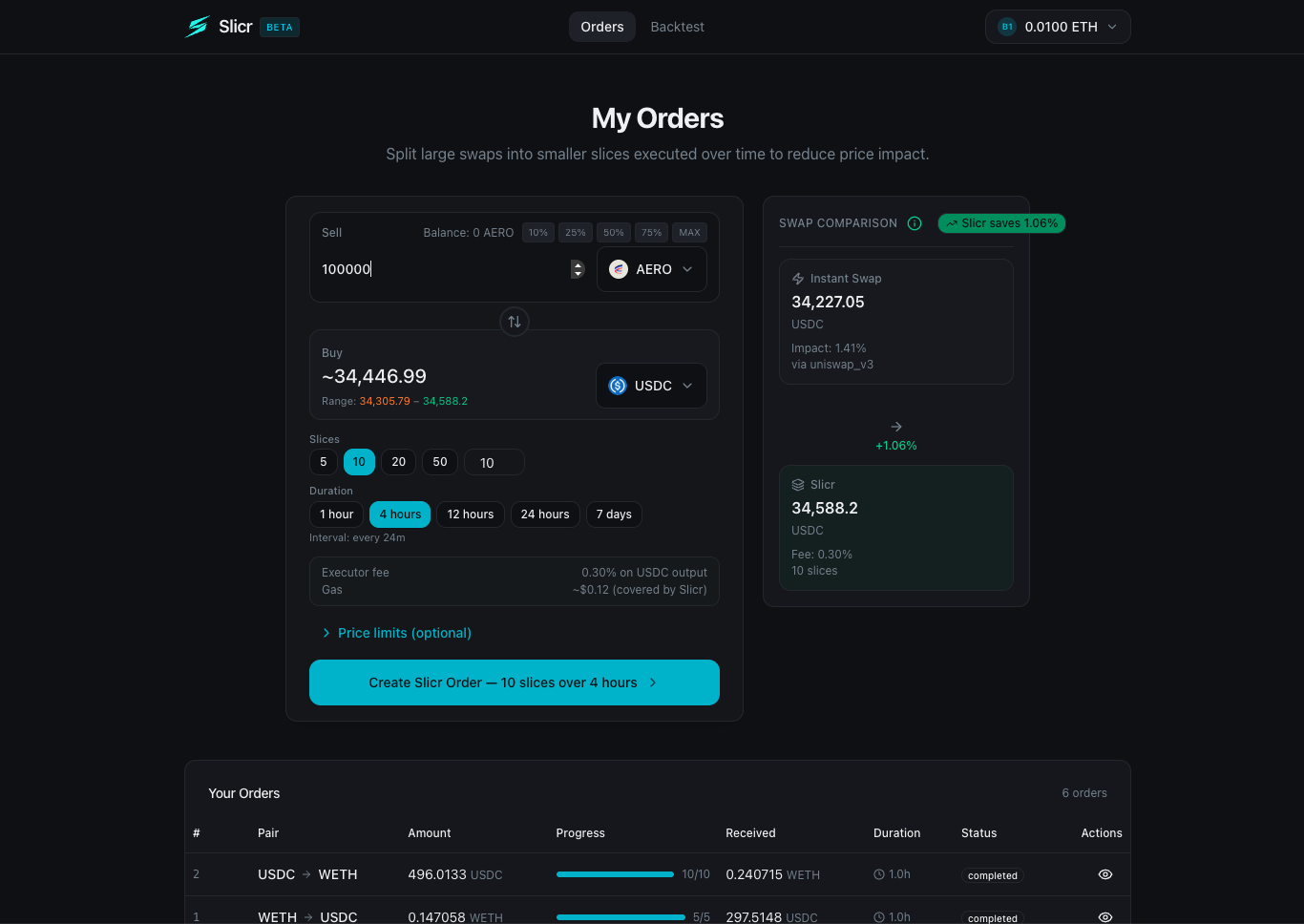Viewport: 1304px width, 924px height.
Task: Click Create Slicr Order button
Action: point(515,682)
